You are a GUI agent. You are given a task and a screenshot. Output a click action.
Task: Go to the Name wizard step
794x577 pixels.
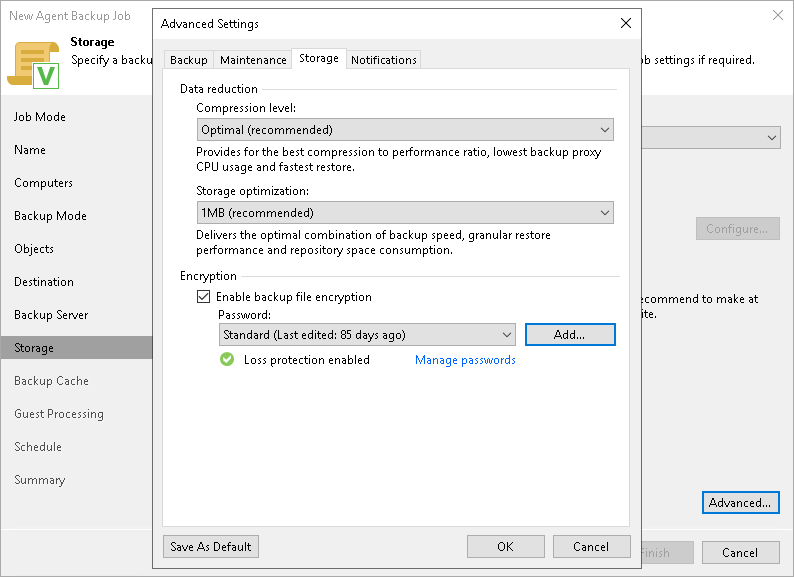click(30, 150)
